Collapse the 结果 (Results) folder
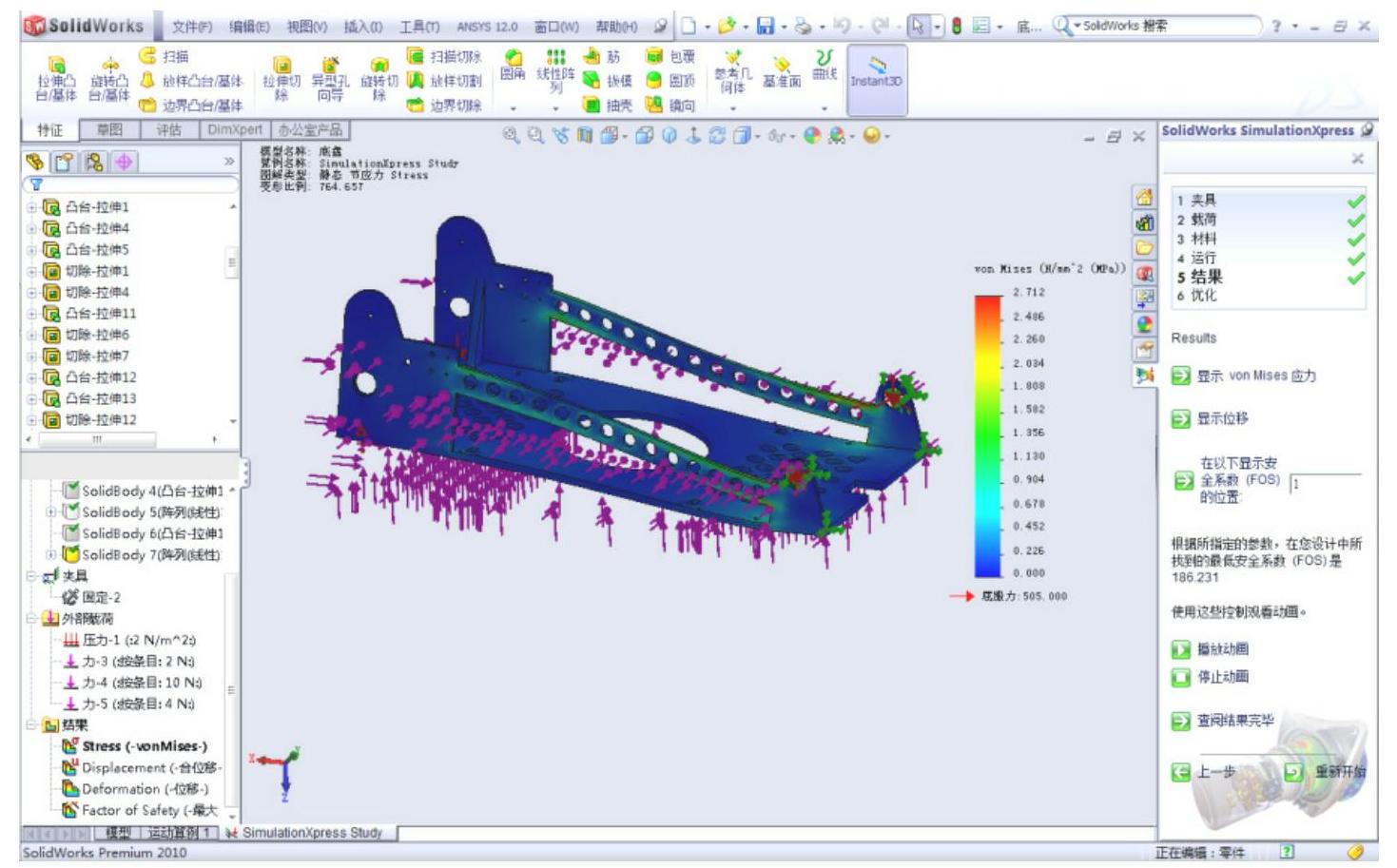1397x868 pixels. pos(31,725)
